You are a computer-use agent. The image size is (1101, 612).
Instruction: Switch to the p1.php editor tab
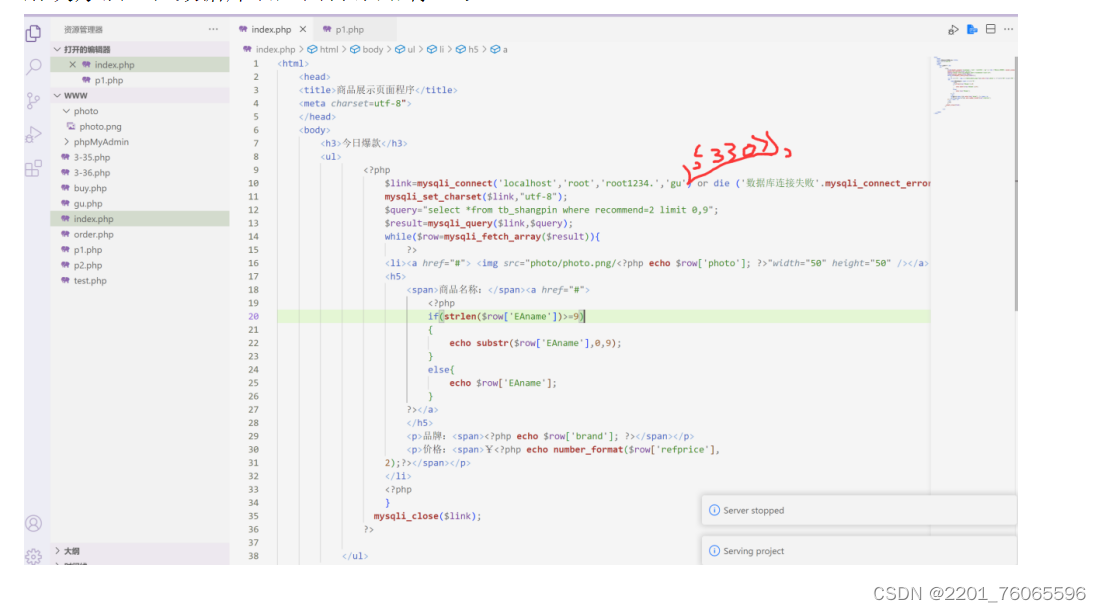(349, 29)
